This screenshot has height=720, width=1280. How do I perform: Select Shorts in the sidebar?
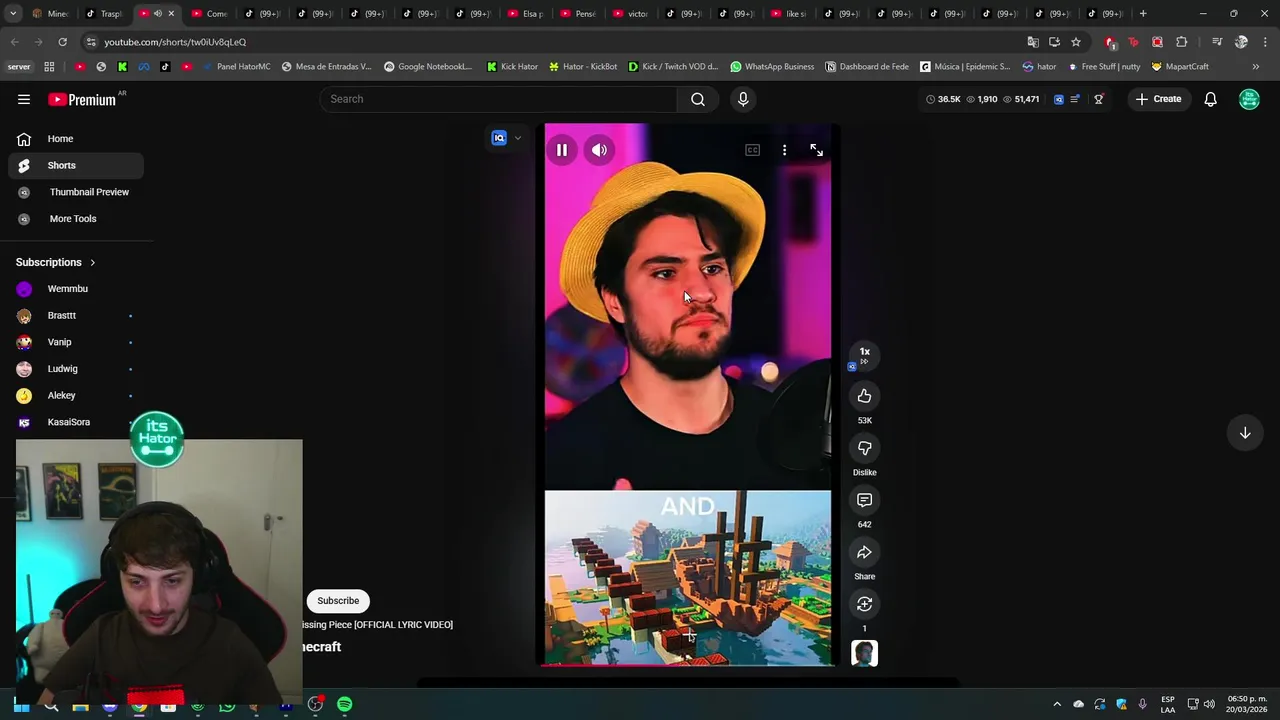coord(76,165)
